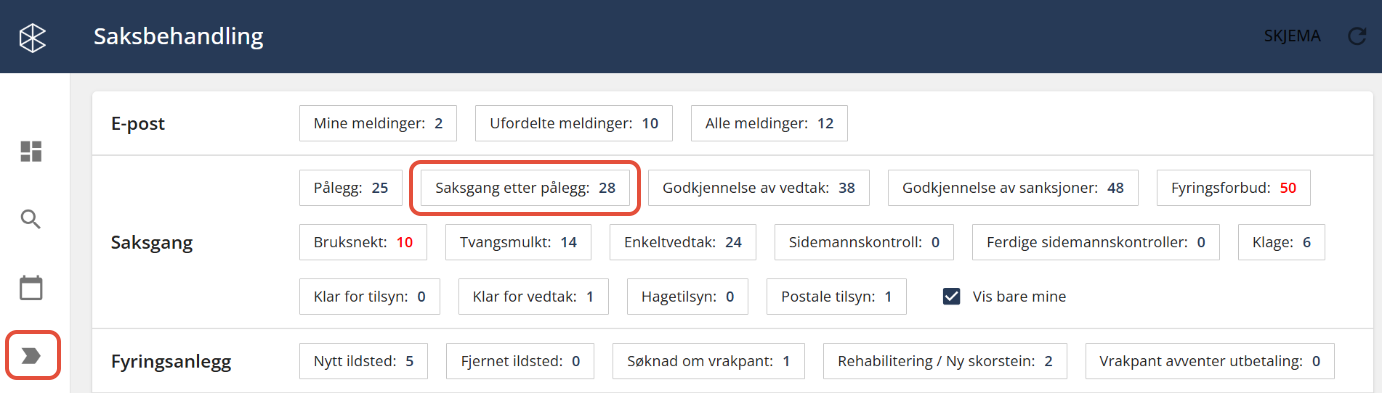Select the case-handling tag icon in sidebar
The width and height of the screenshot is (1382, 393).
(32, 356)
